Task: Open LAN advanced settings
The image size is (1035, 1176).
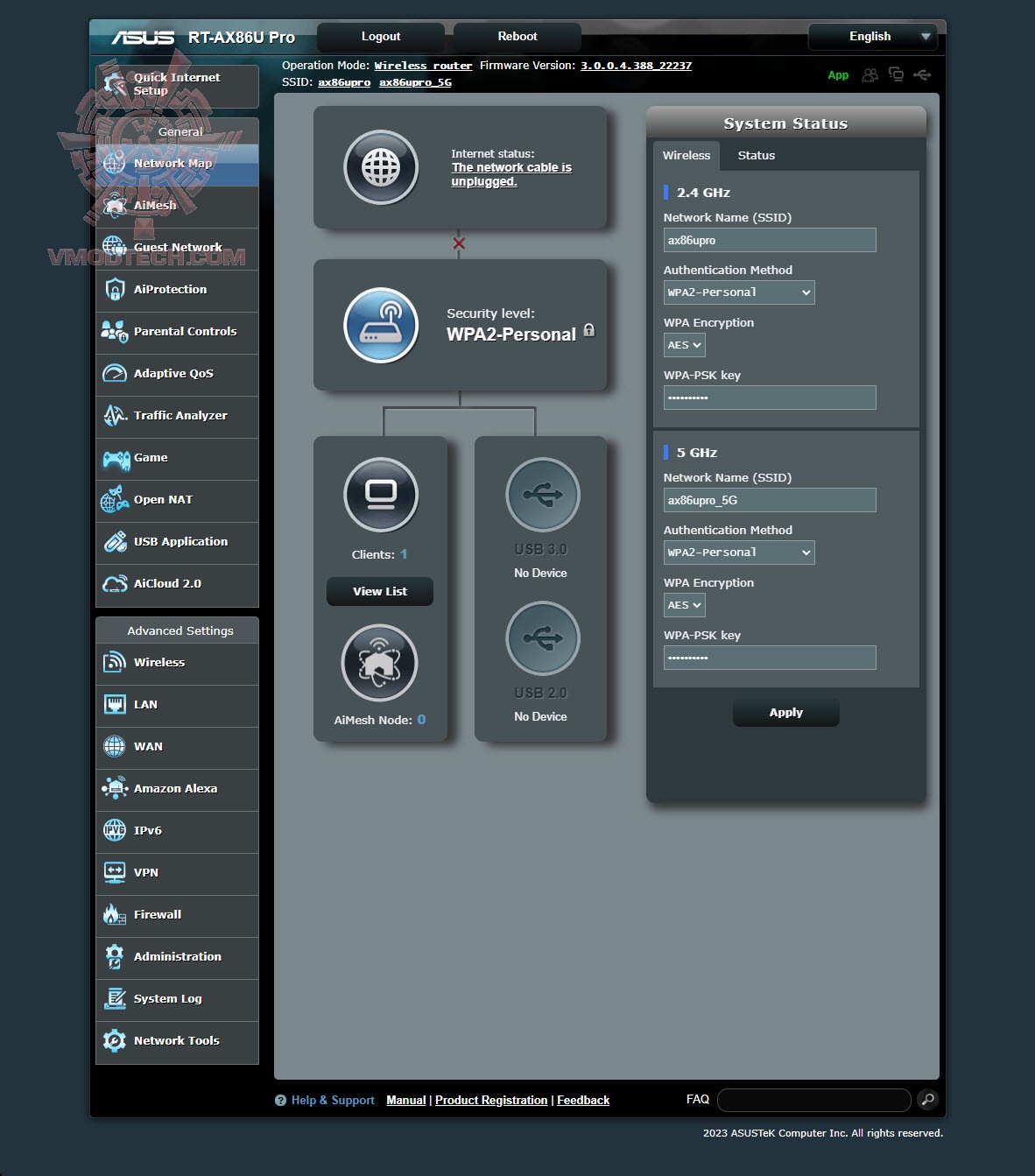Action: [177, 705]
